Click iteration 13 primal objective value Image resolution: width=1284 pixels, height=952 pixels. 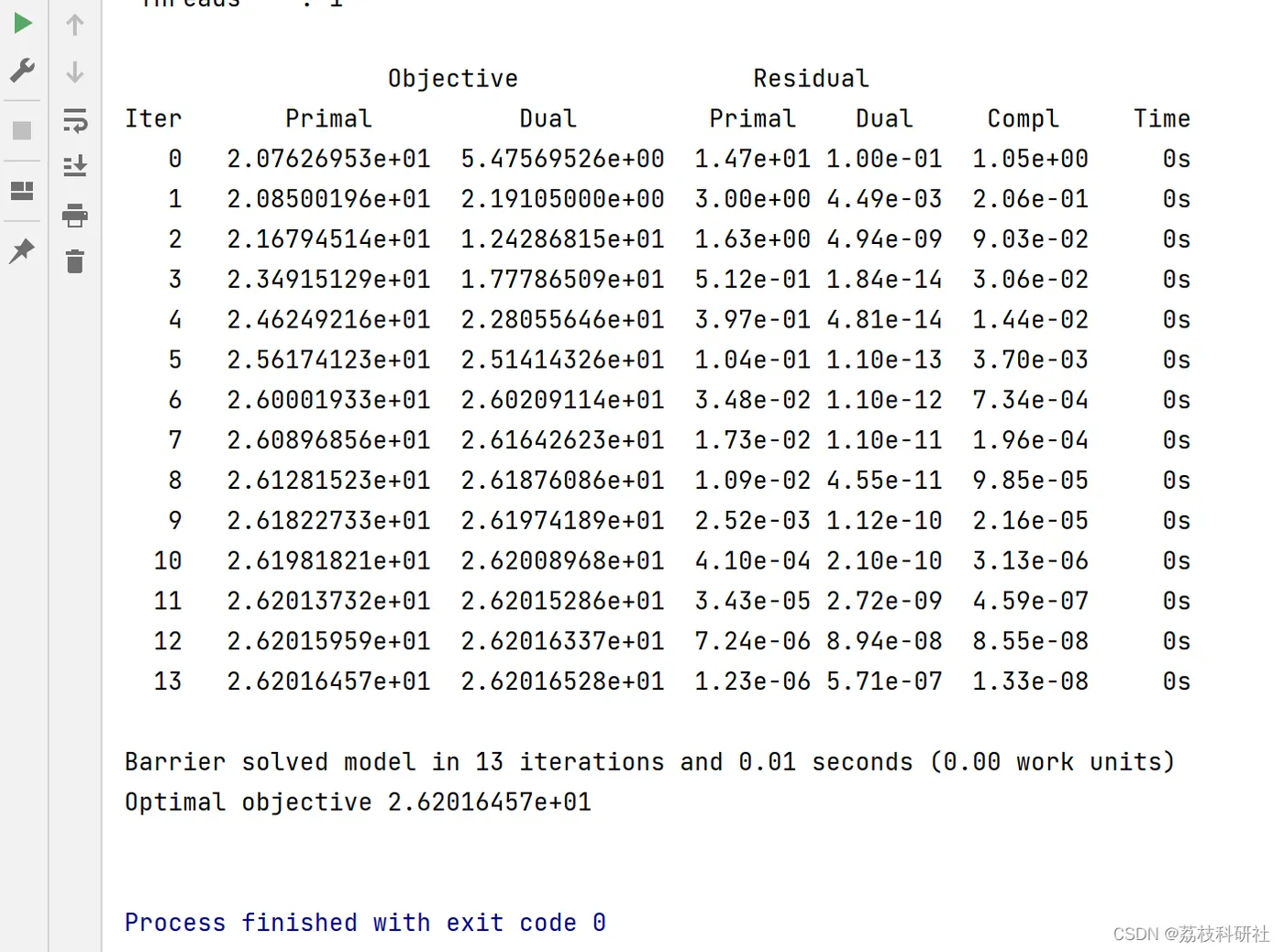[328, 681]
